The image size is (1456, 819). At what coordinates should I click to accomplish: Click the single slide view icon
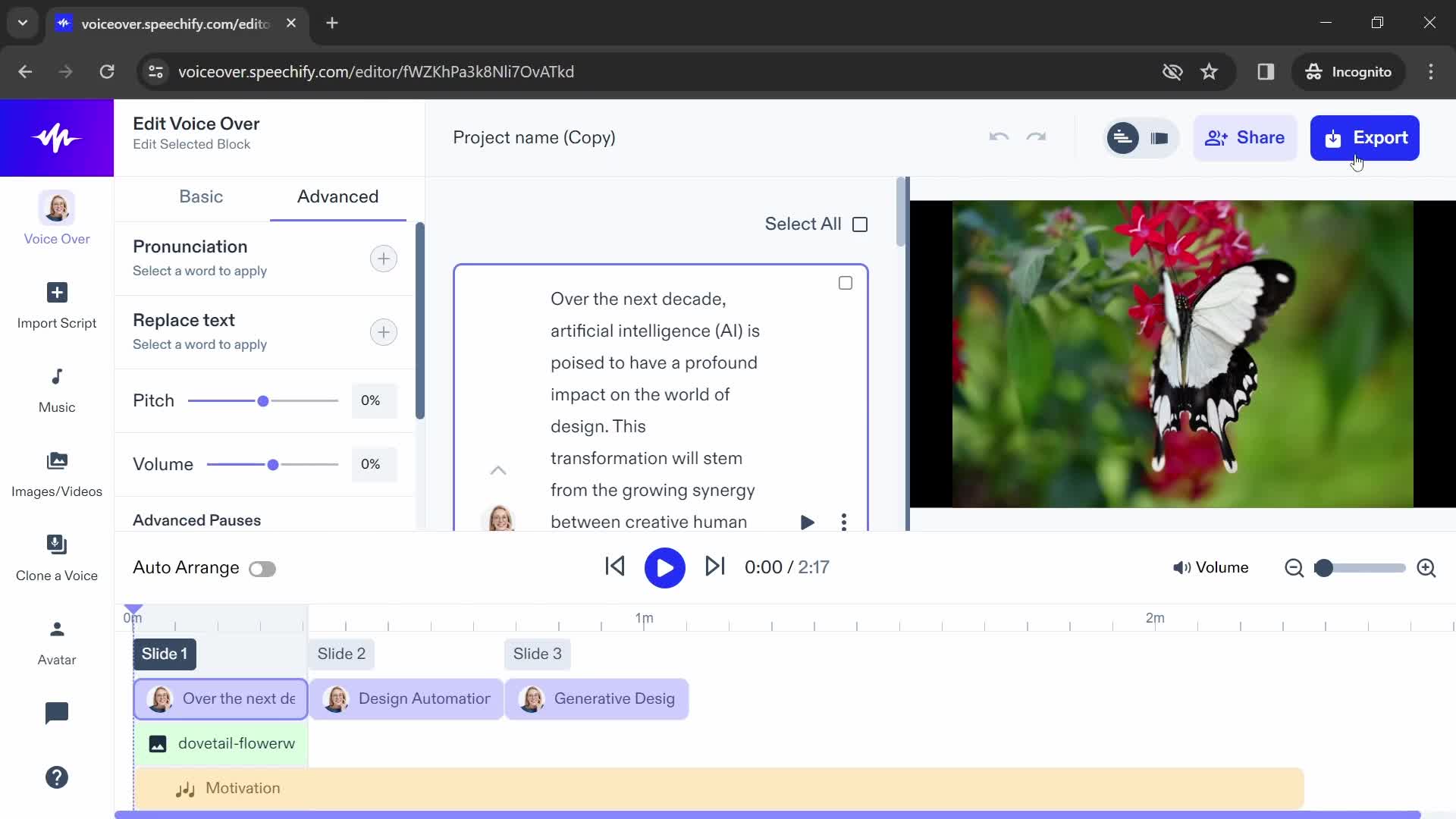pos(1158,137)
